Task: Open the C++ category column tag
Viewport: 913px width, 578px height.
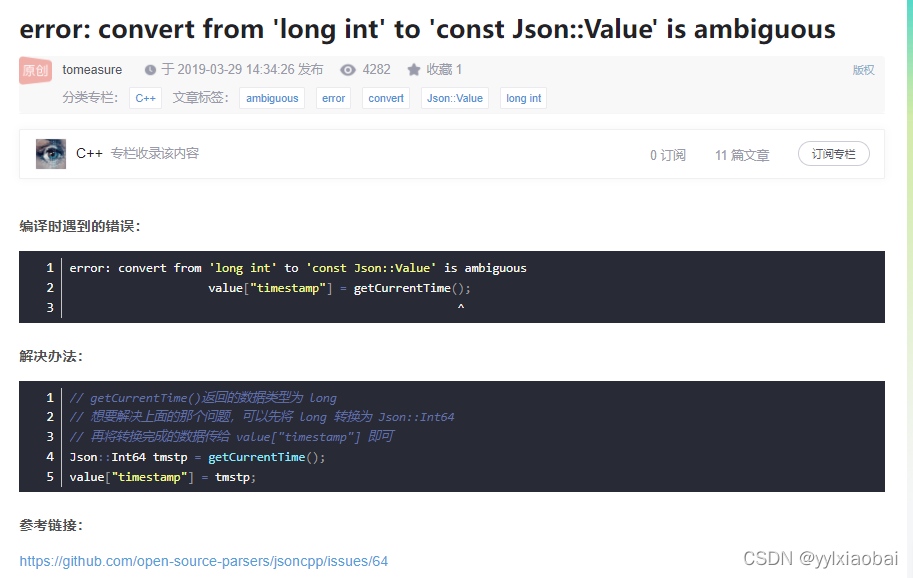Action: [x=145, y=97]
